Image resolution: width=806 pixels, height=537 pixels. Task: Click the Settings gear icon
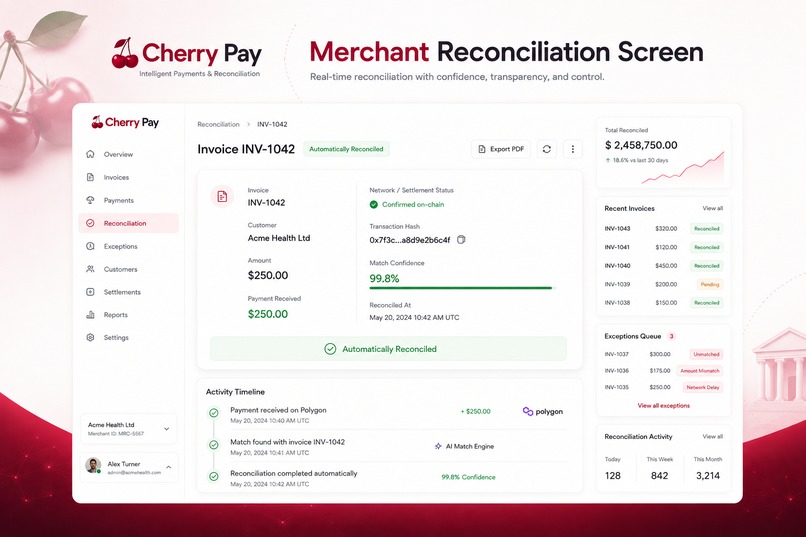(x=90, y=338)
